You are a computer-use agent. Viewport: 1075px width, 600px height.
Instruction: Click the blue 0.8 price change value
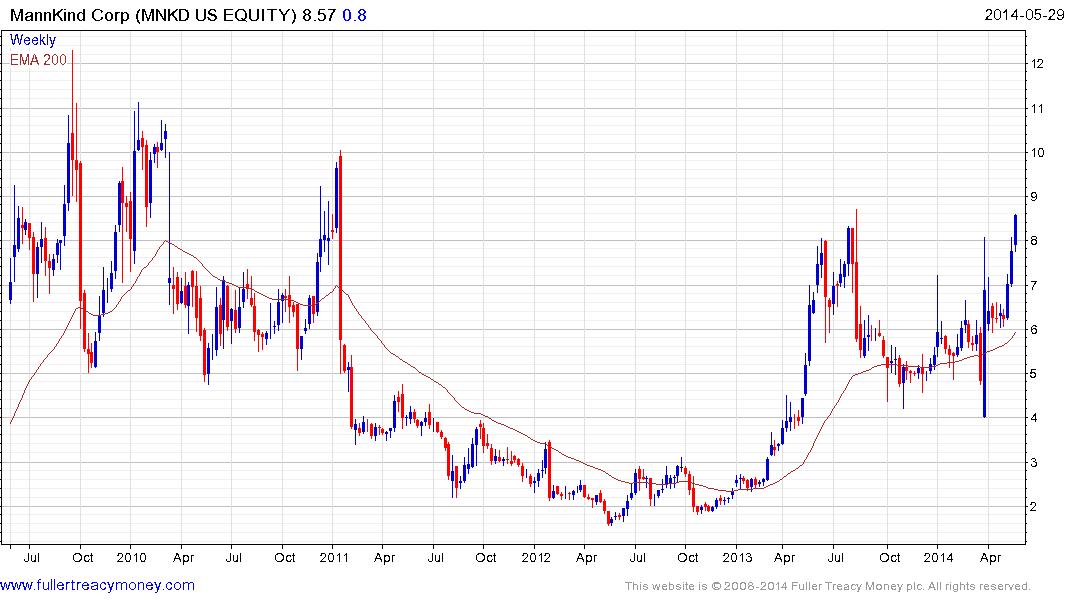click(354, 15)
